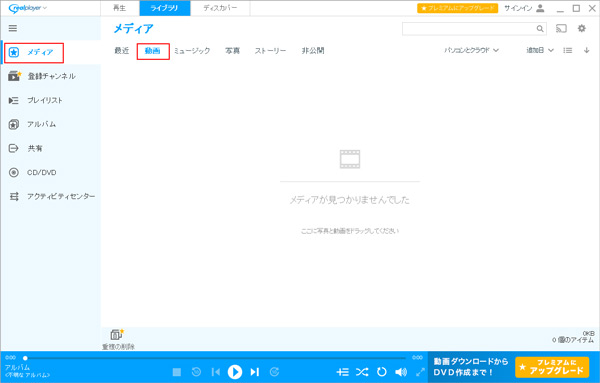600x383 pixels.
Task: Select the 写真 filter tab
Action: pos(232,51)
